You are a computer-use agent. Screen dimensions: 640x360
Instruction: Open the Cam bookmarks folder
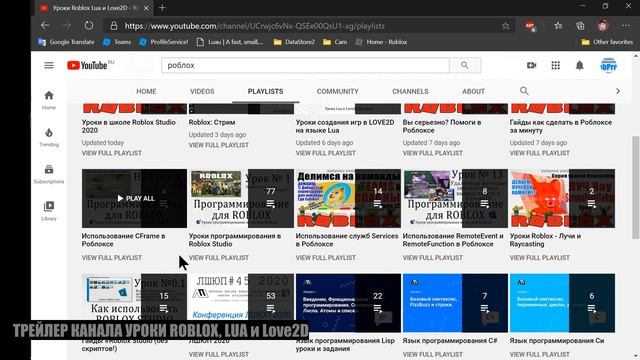click(335, 42)
